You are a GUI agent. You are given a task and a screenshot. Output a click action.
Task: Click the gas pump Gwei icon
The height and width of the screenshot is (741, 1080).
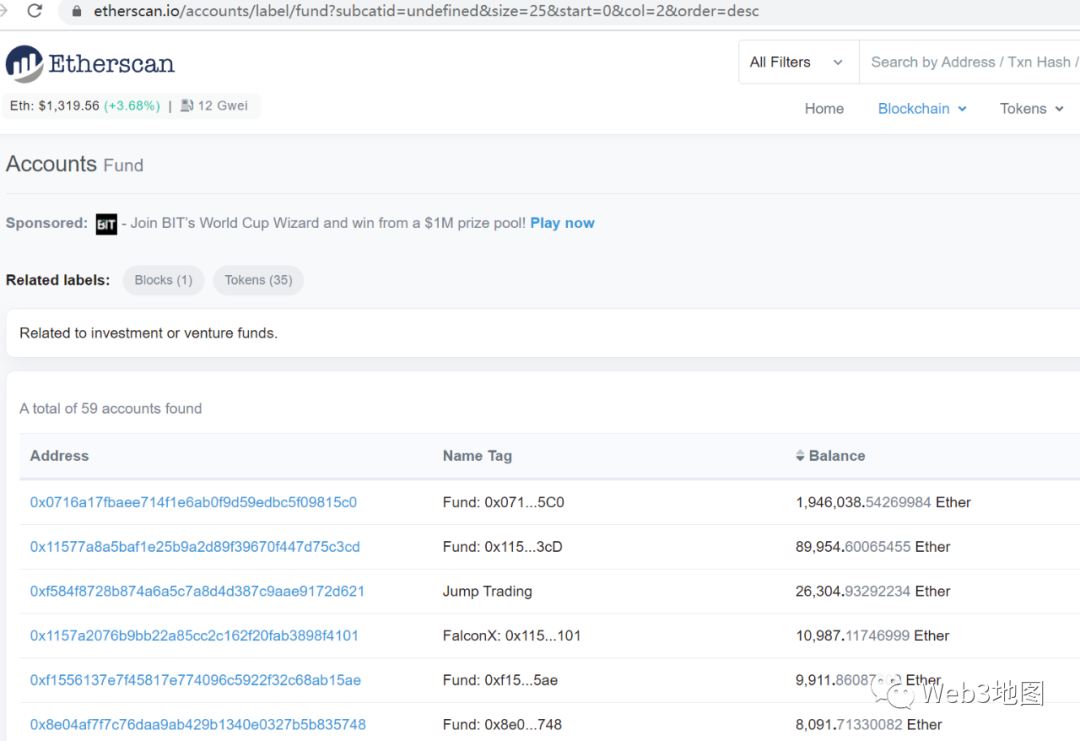coord(187,106)
